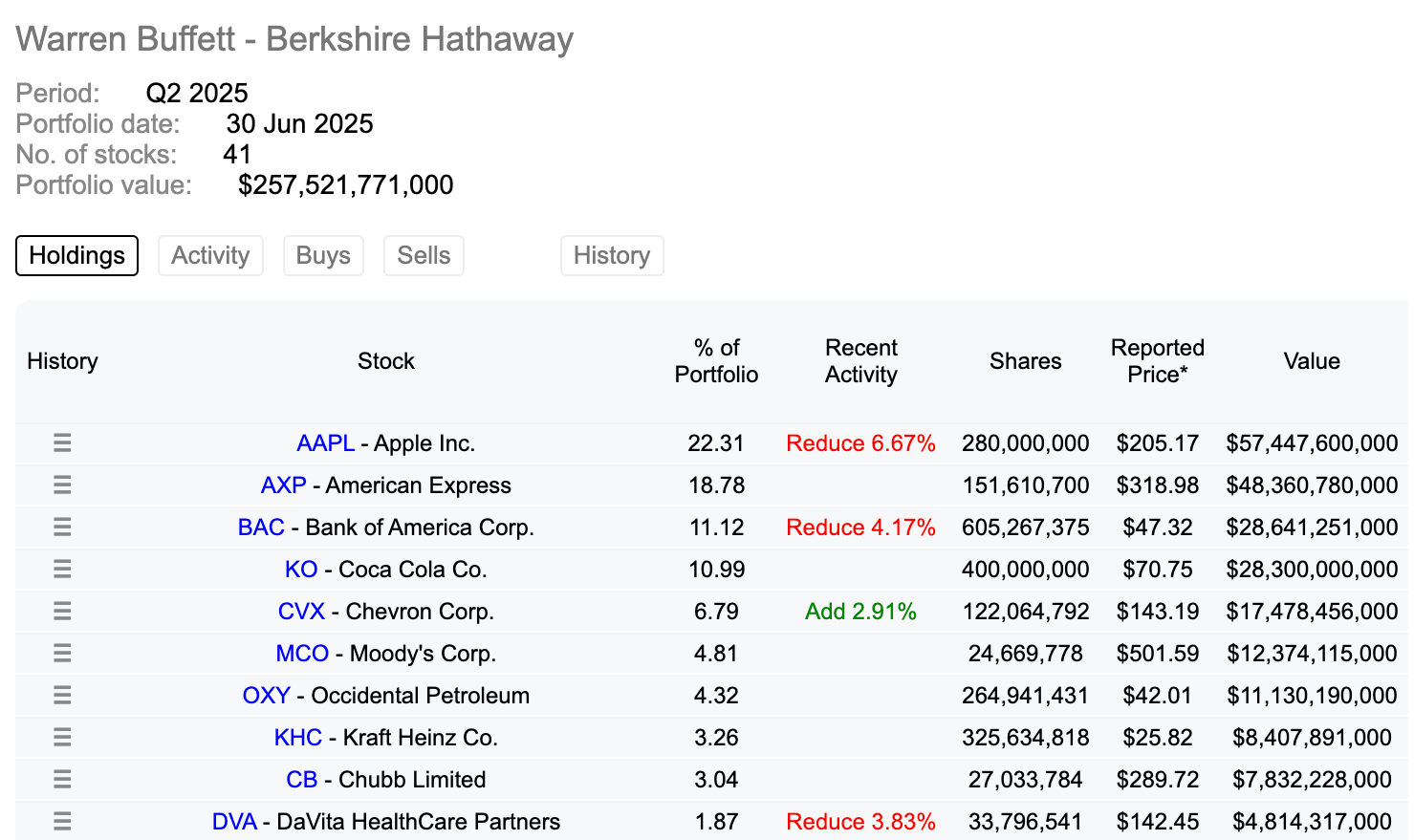Click the number of stocks value '41'
The height and width of the screenshot is (840, 1414).
click(237, 155)
